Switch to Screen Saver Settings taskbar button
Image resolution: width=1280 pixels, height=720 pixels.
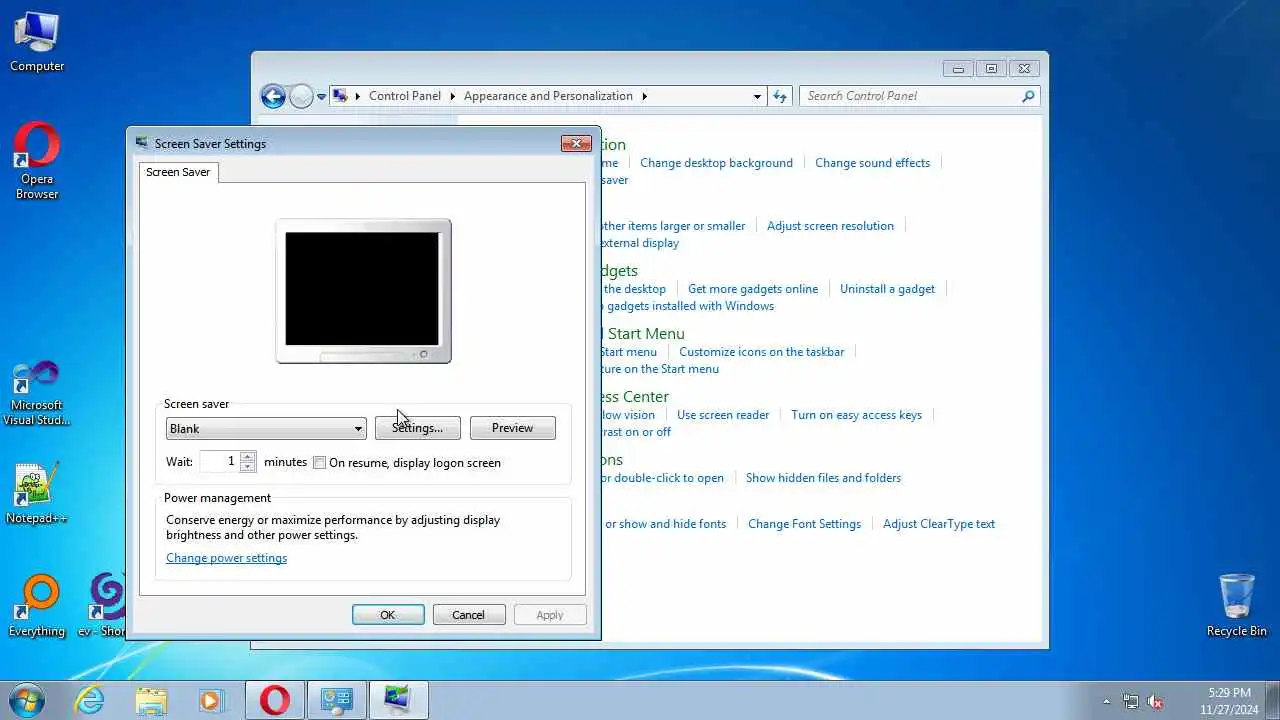click(398, 700)
